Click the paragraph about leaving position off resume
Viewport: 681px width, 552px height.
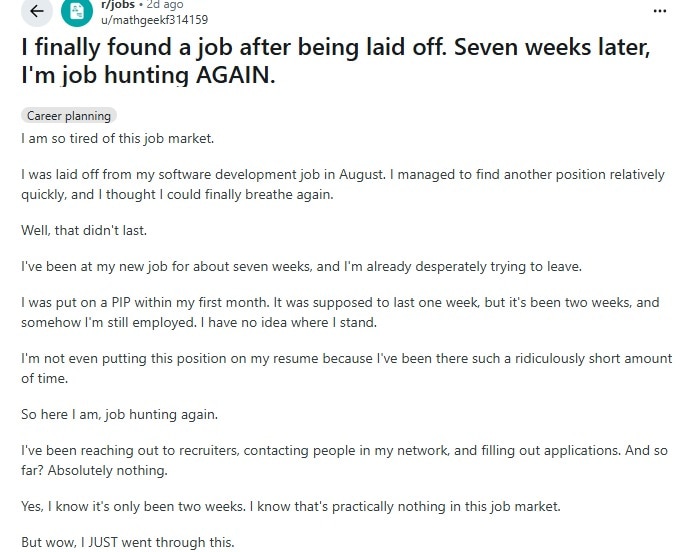346,368
